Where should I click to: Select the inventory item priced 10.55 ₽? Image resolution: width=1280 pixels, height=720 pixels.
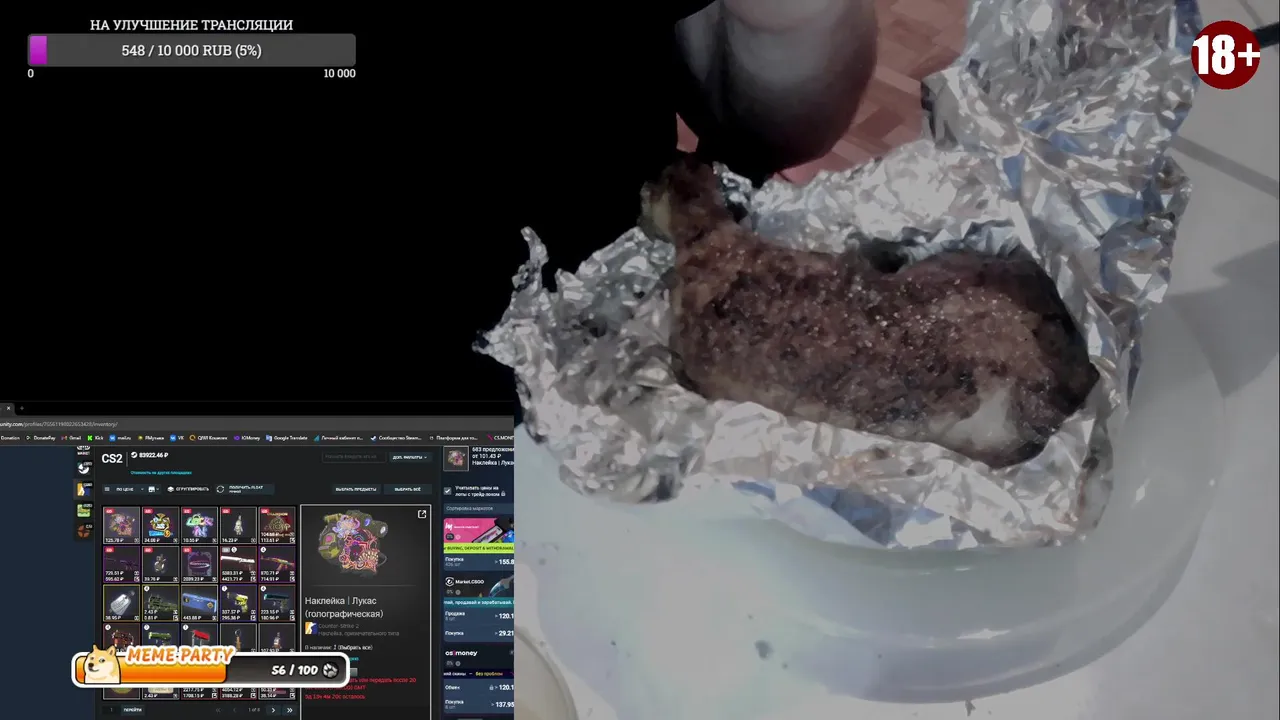pyautogui.click(x=199, y=525)
